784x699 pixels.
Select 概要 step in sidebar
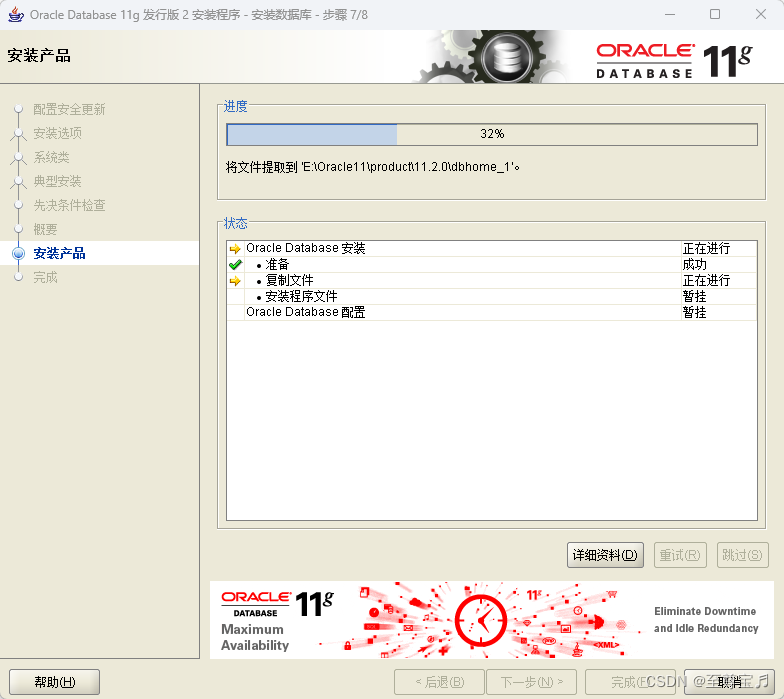[45, 229]
